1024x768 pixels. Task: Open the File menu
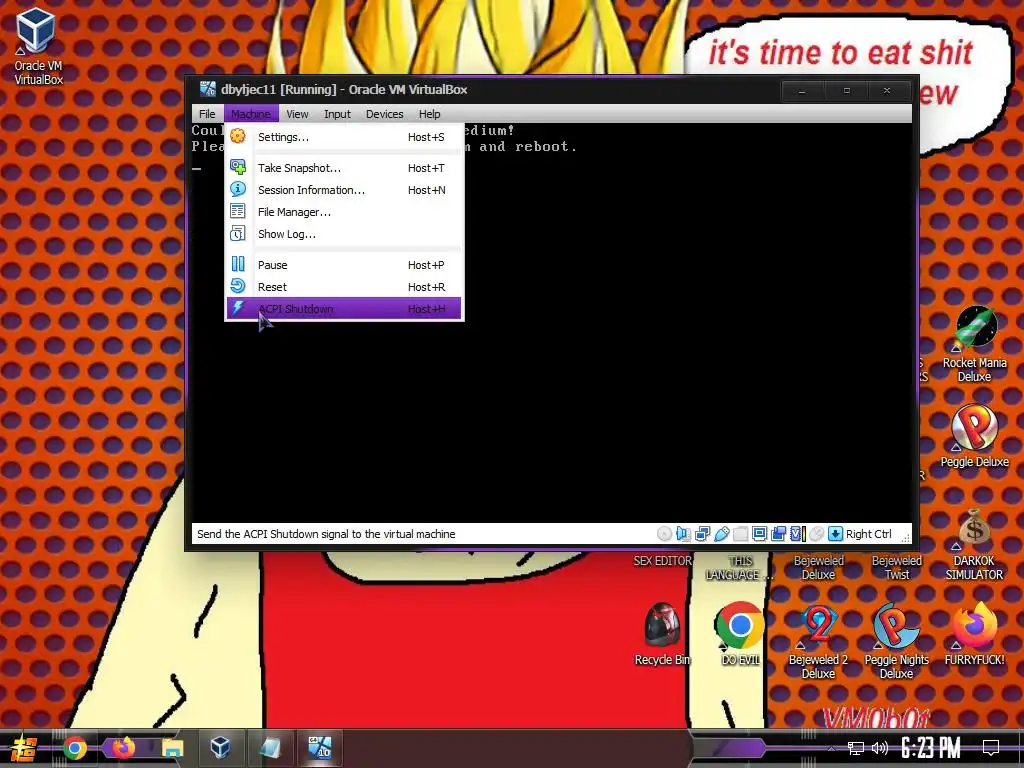tap(207, 114)
